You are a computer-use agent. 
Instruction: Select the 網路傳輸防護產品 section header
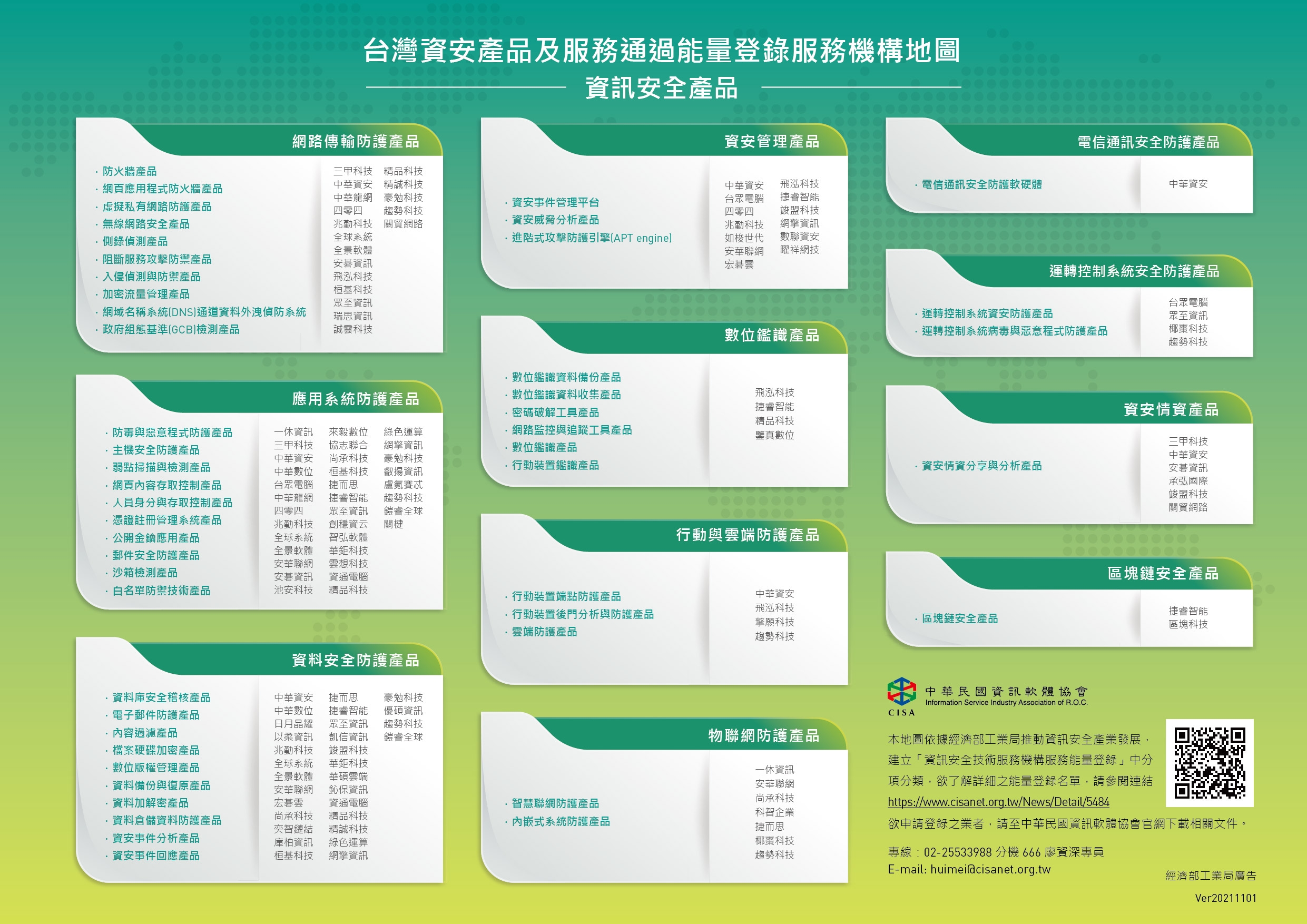point(356,141)
